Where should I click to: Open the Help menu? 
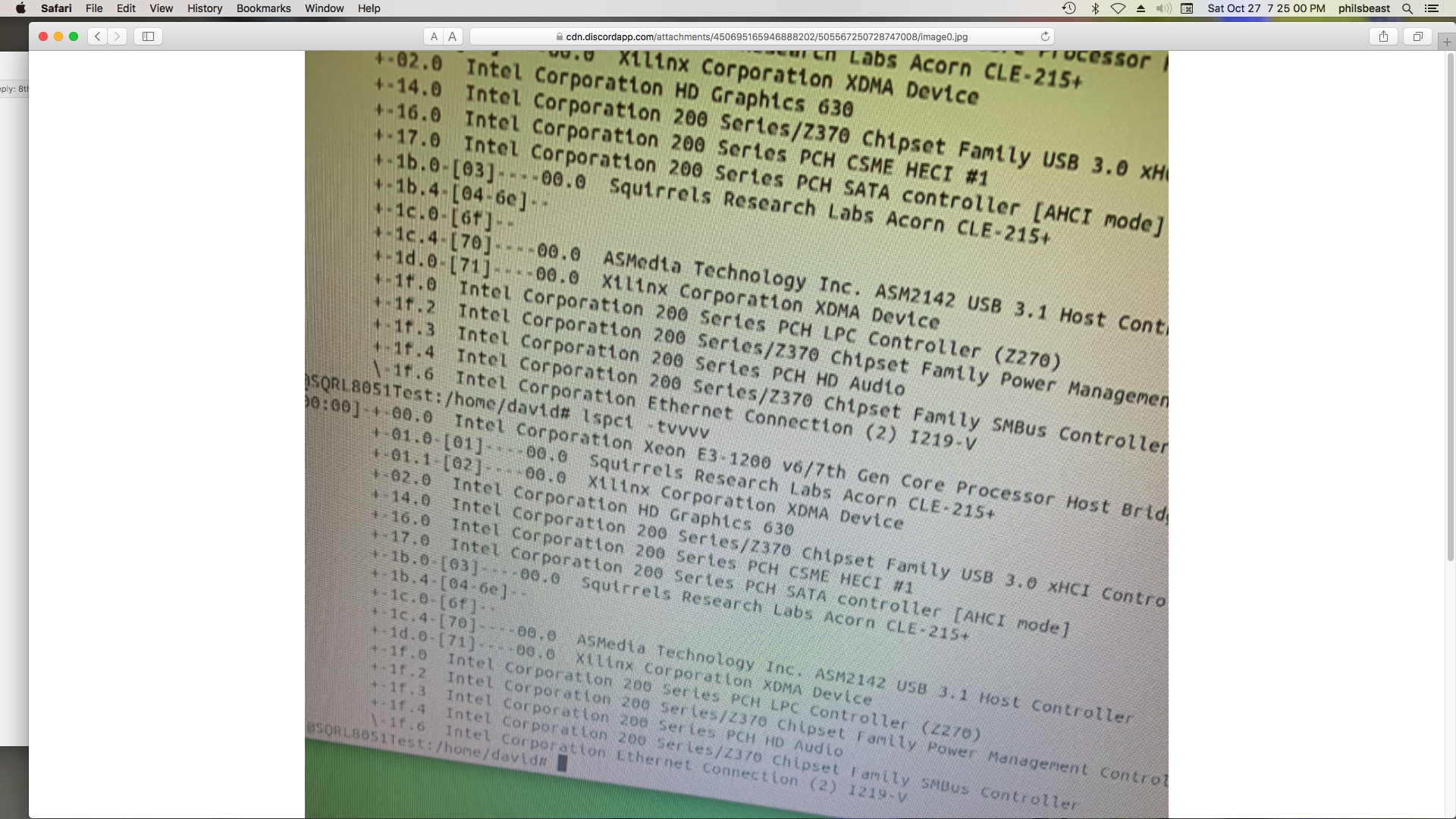369,8
